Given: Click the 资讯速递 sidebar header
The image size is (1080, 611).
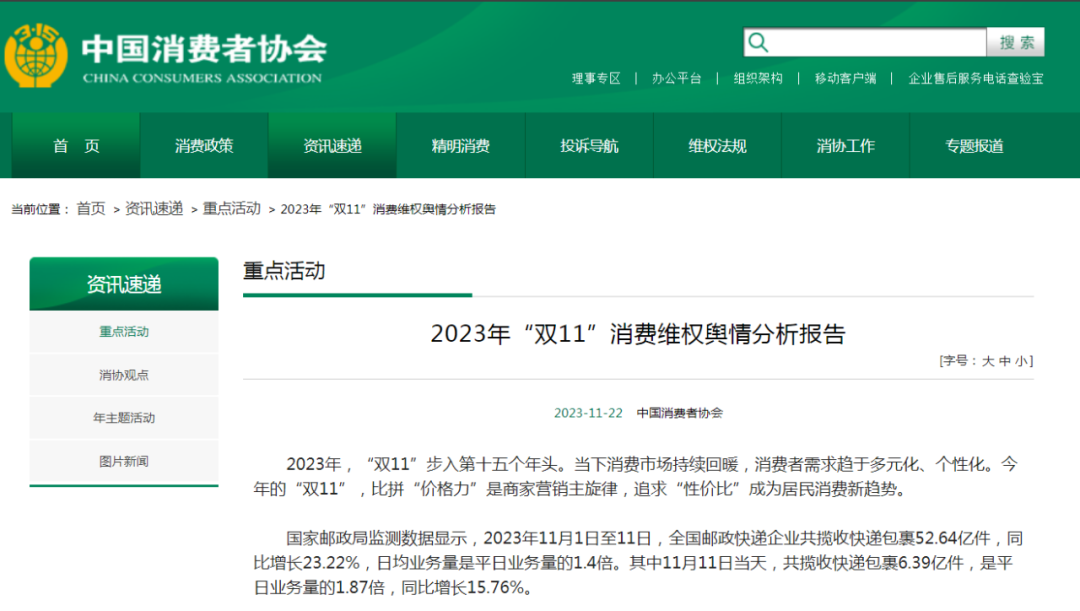Looking at the screenshot, I should click(124, 284).
